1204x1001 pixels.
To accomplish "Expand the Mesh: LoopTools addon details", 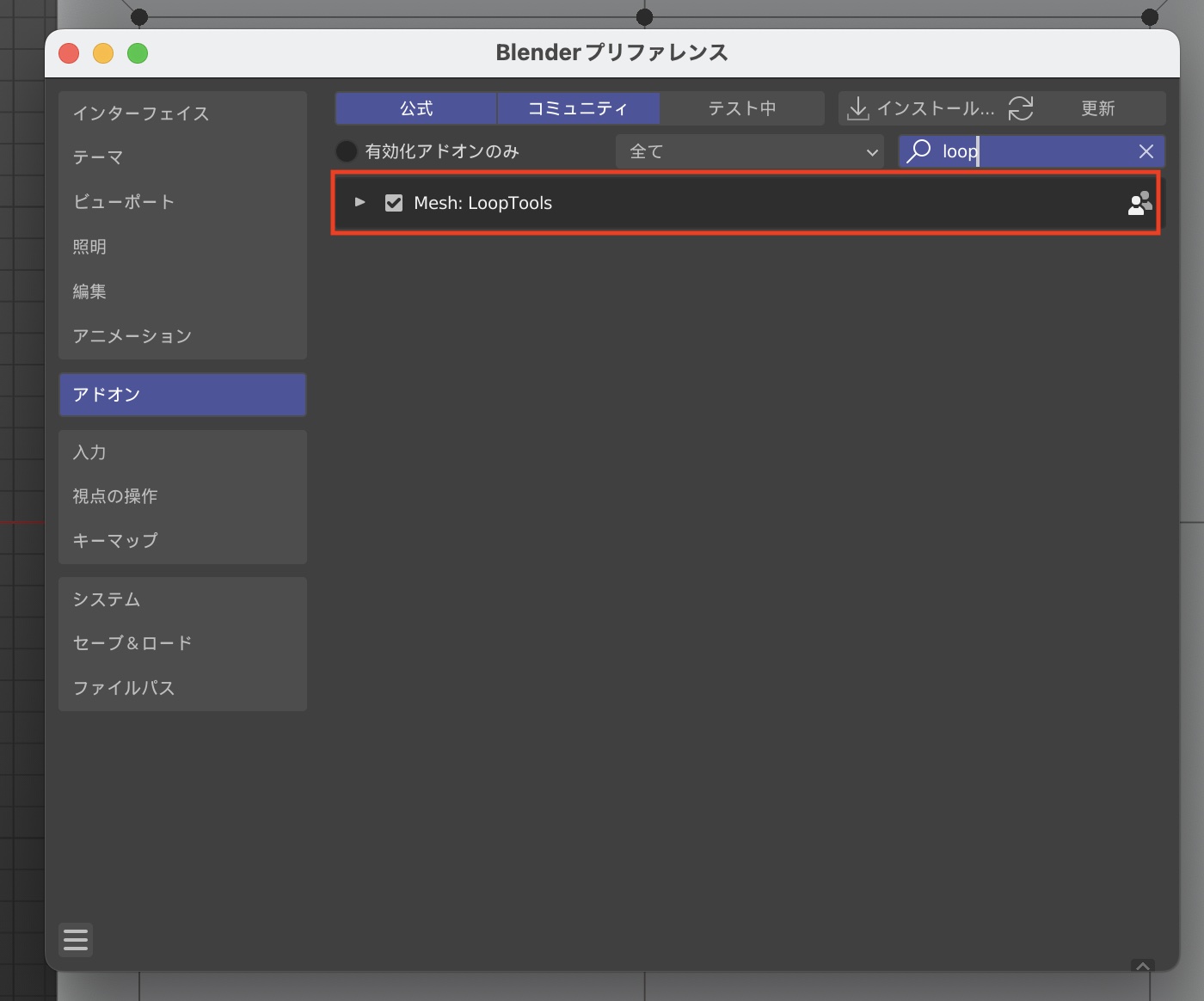I will [x=360, y=203].
